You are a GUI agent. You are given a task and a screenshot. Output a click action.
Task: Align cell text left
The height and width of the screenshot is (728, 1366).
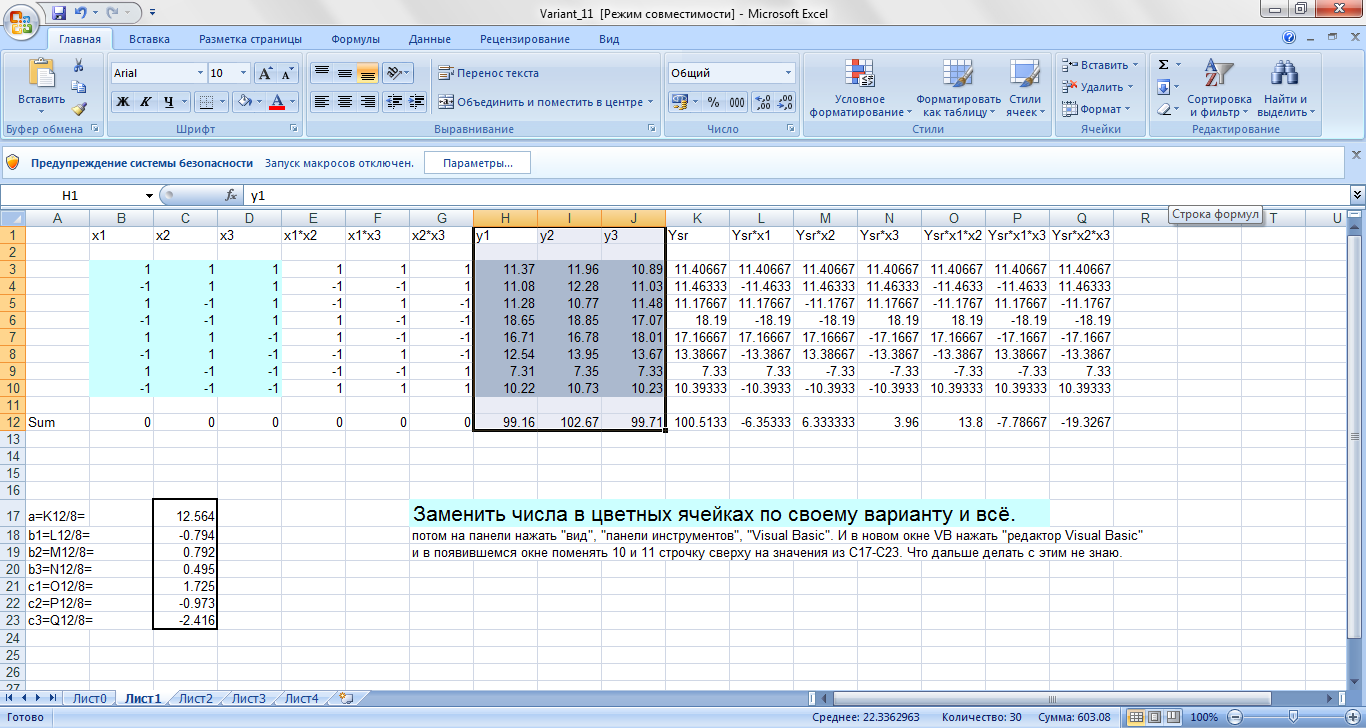321,102
